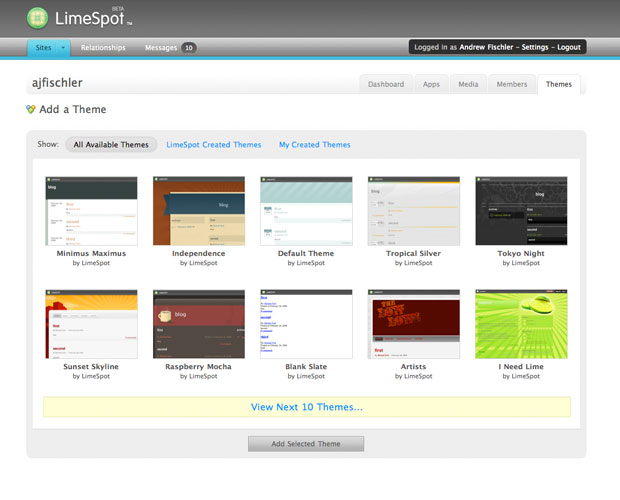
Task: Click the Minimus Maximus title text
Action: pos(91,253)
